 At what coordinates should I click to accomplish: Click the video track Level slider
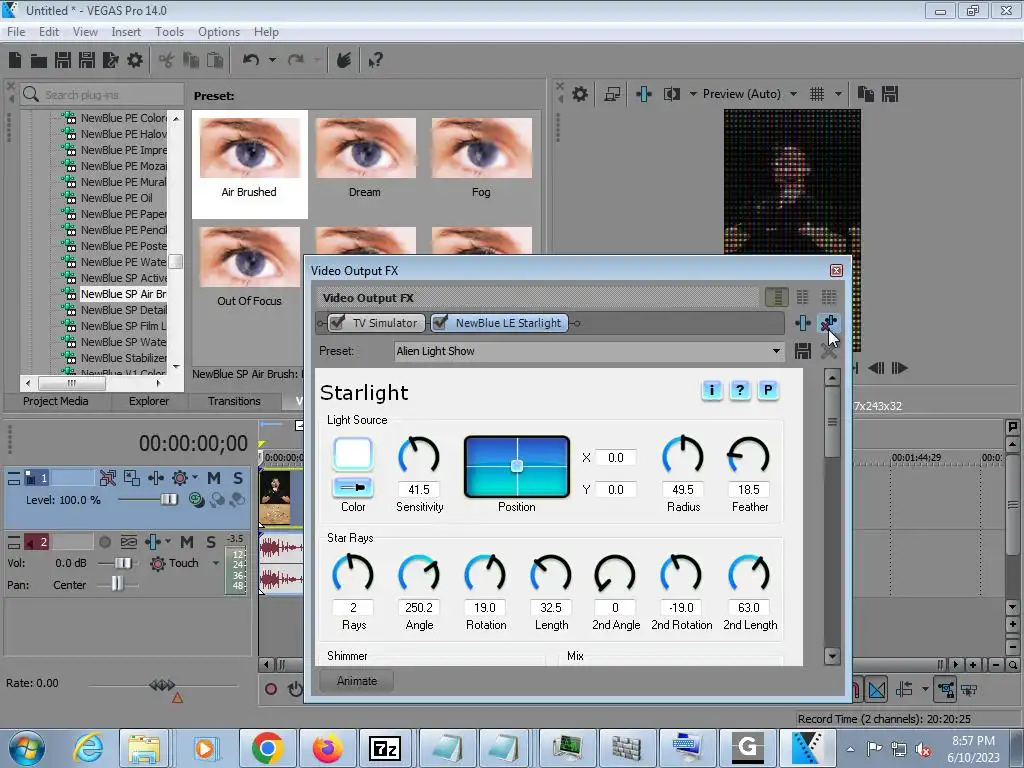point(169,500)
